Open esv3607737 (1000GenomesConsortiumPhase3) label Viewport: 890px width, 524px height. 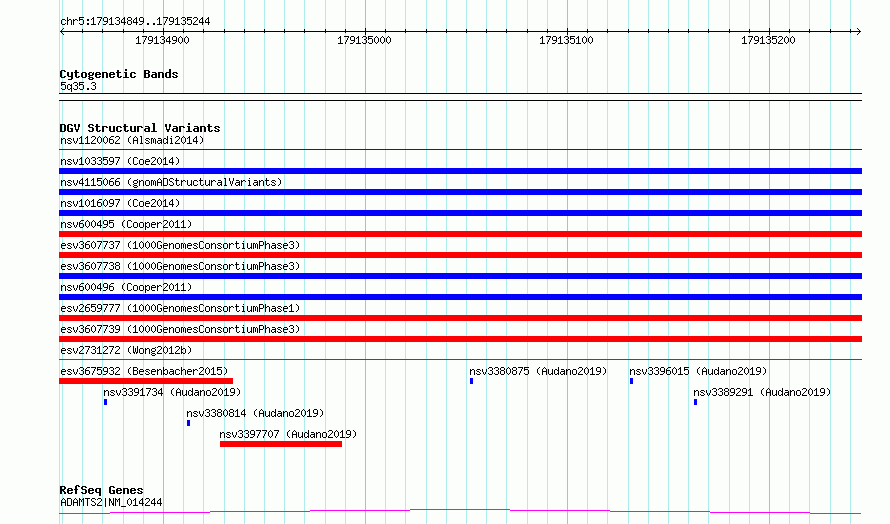[x=180, y=245]
